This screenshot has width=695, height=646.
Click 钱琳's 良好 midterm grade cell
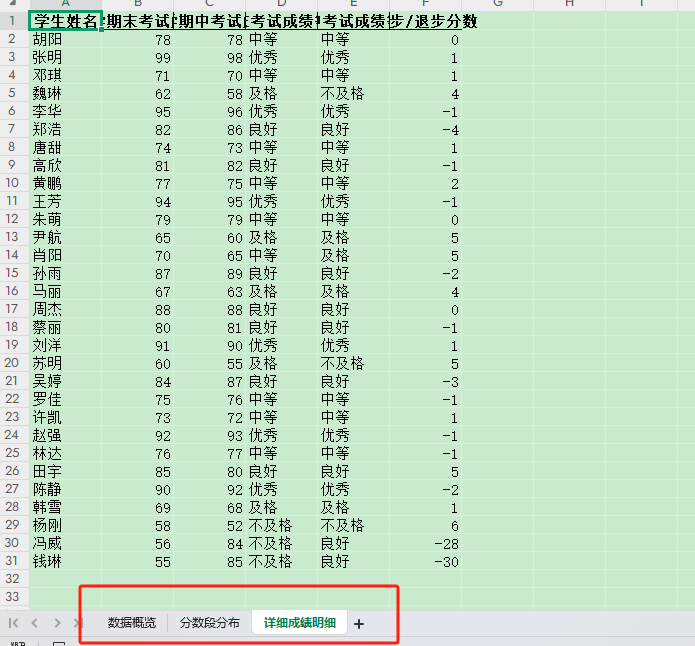click(353, 561)
